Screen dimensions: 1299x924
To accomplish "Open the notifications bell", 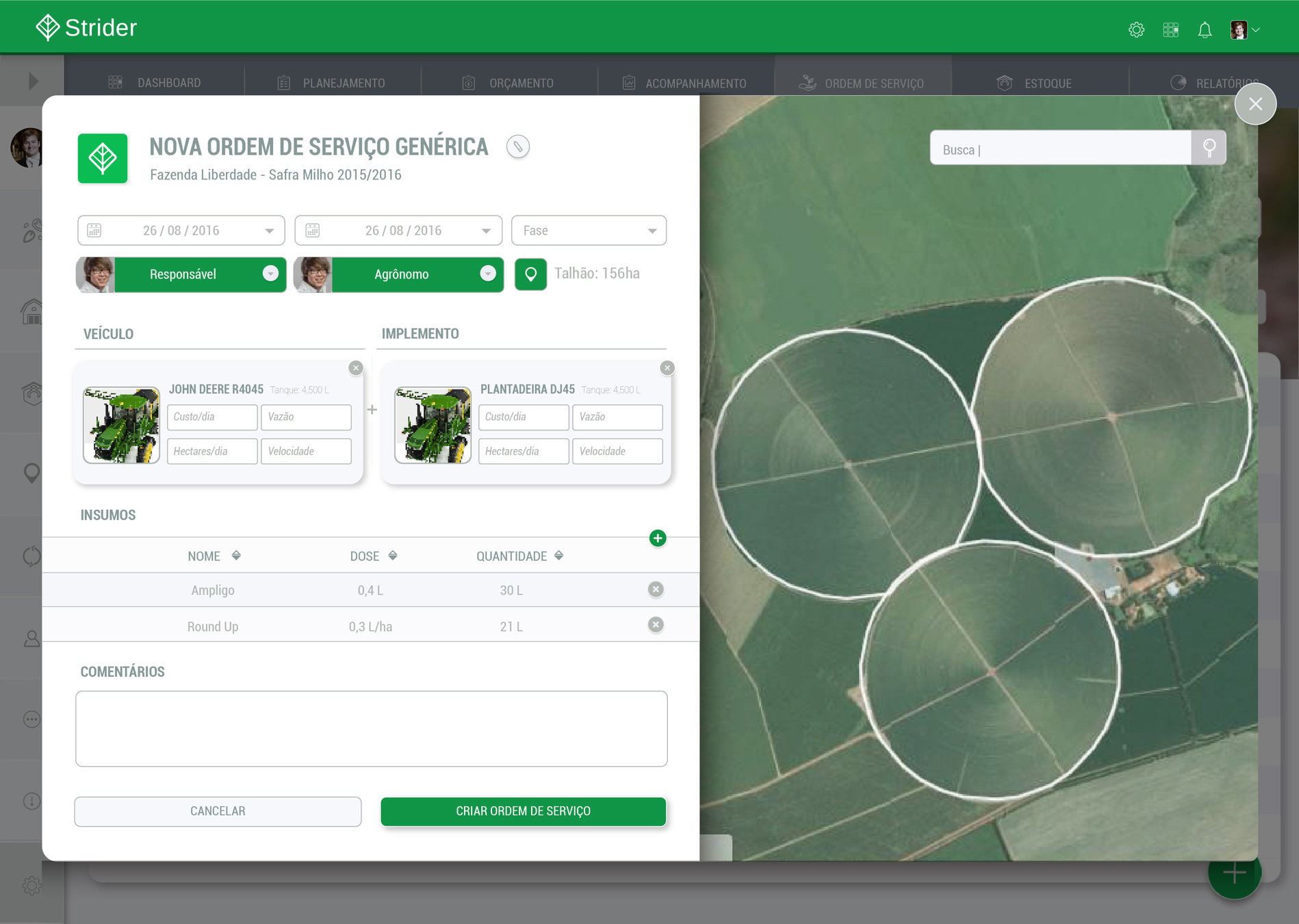I will point(1205,30).
